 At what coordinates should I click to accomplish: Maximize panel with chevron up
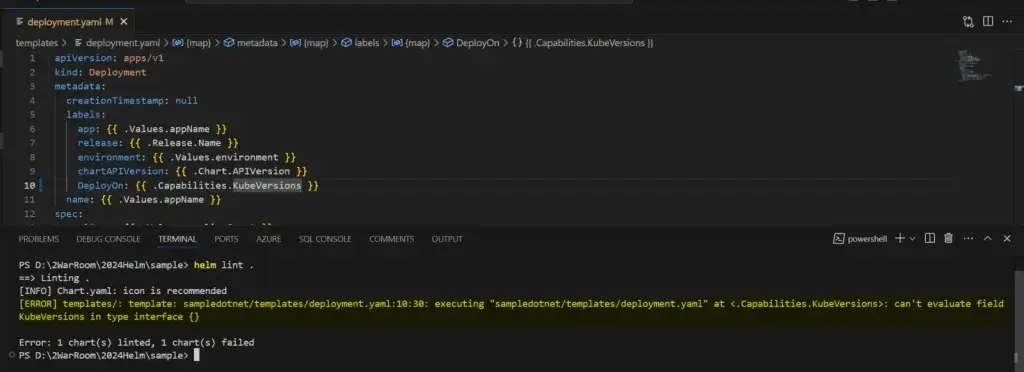tap(987, 239)
